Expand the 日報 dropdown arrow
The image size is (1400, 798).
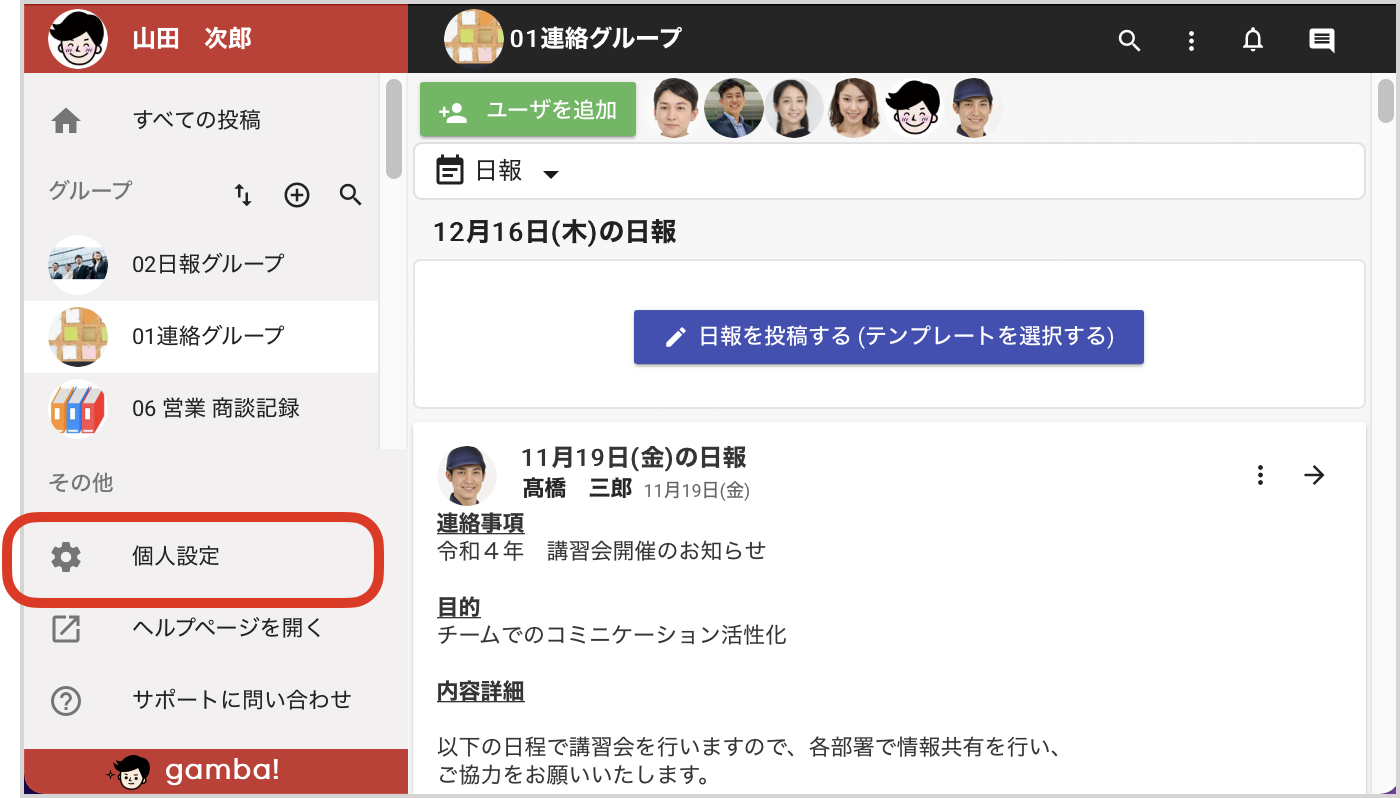(550, 174)
